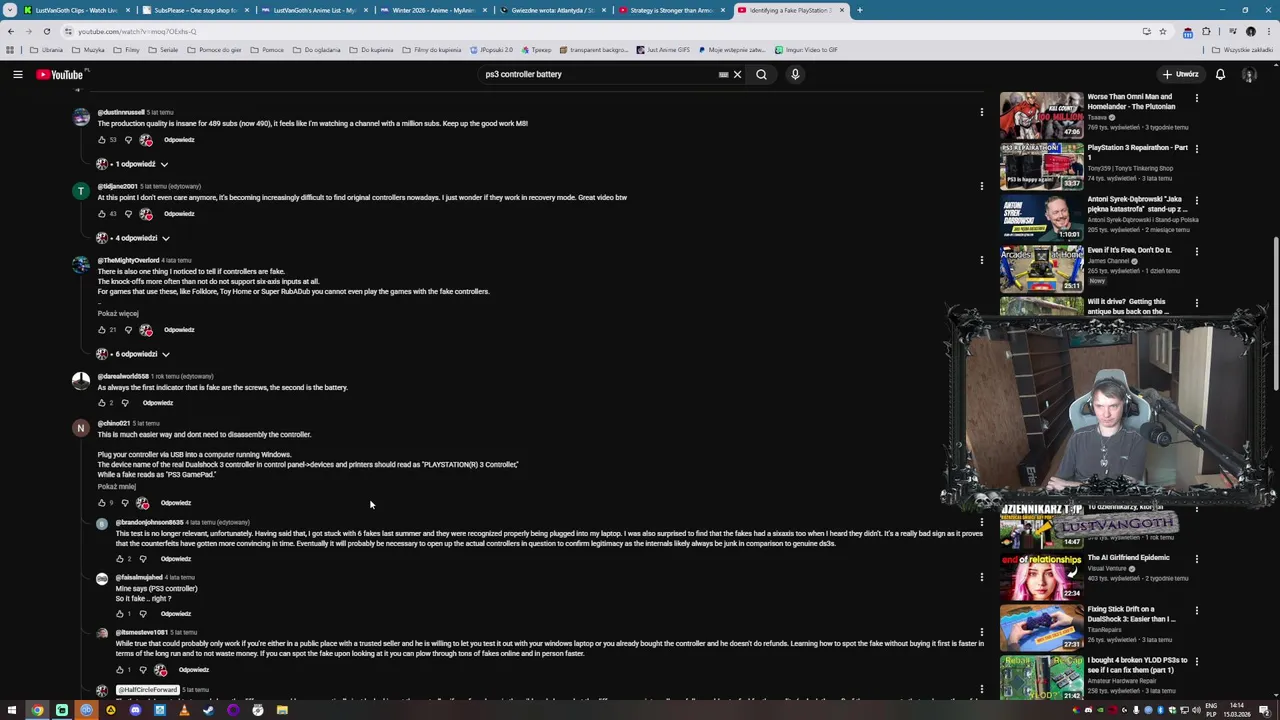Viewport: 1280px width, 720px height.
Task: Open more options for The AI Girlfriend Epidemic video
Action: pyautogui.click(x=1196, y=559)
